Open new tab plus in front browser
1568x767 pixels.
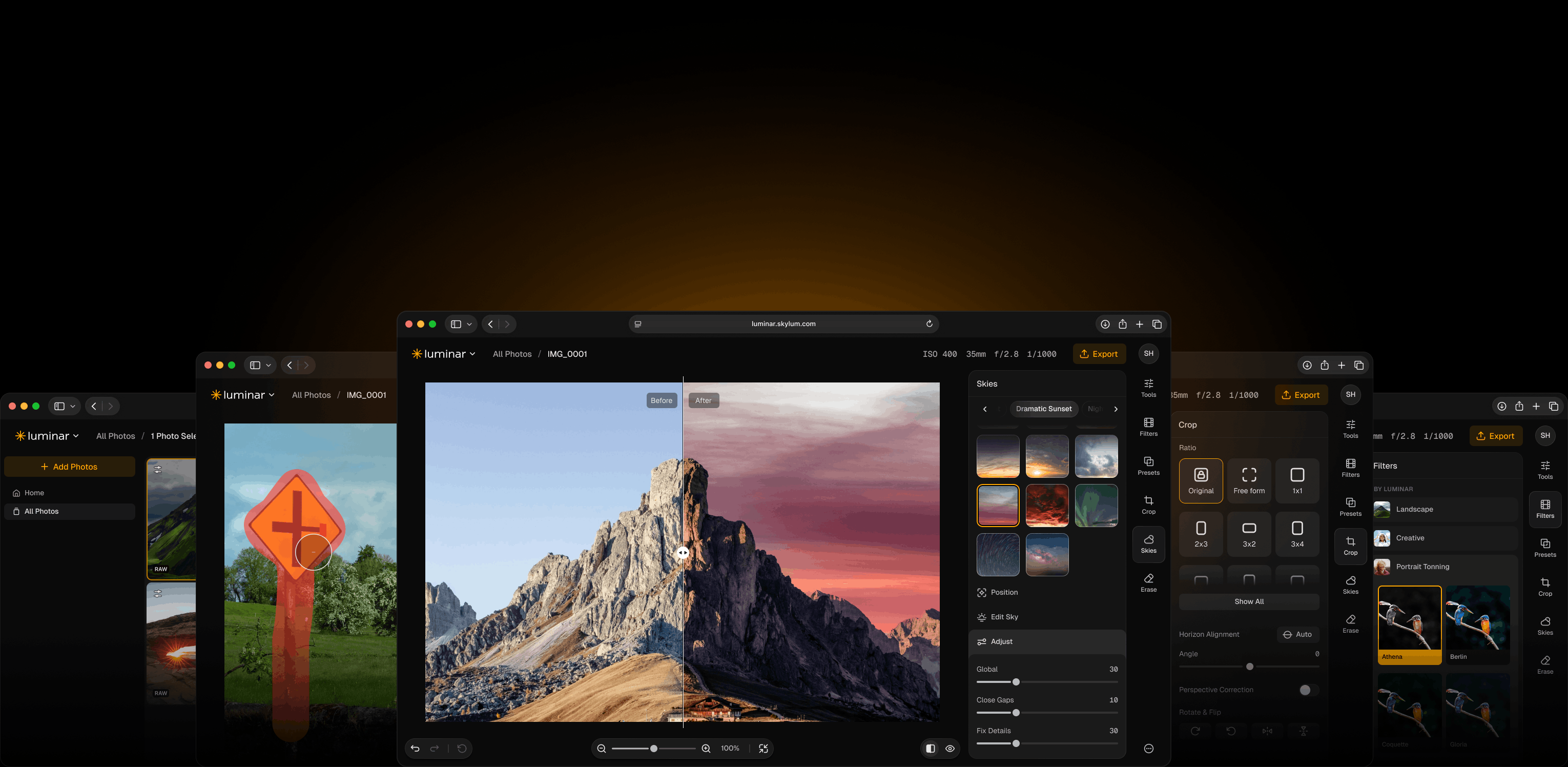[x=1140, y=324]
